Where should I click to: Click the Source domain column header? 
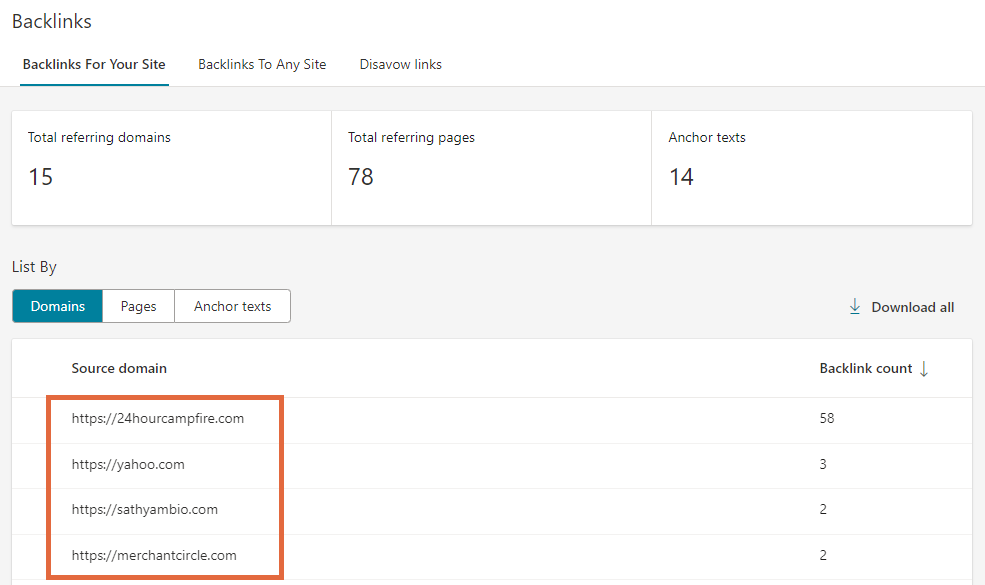click(119, 368)
